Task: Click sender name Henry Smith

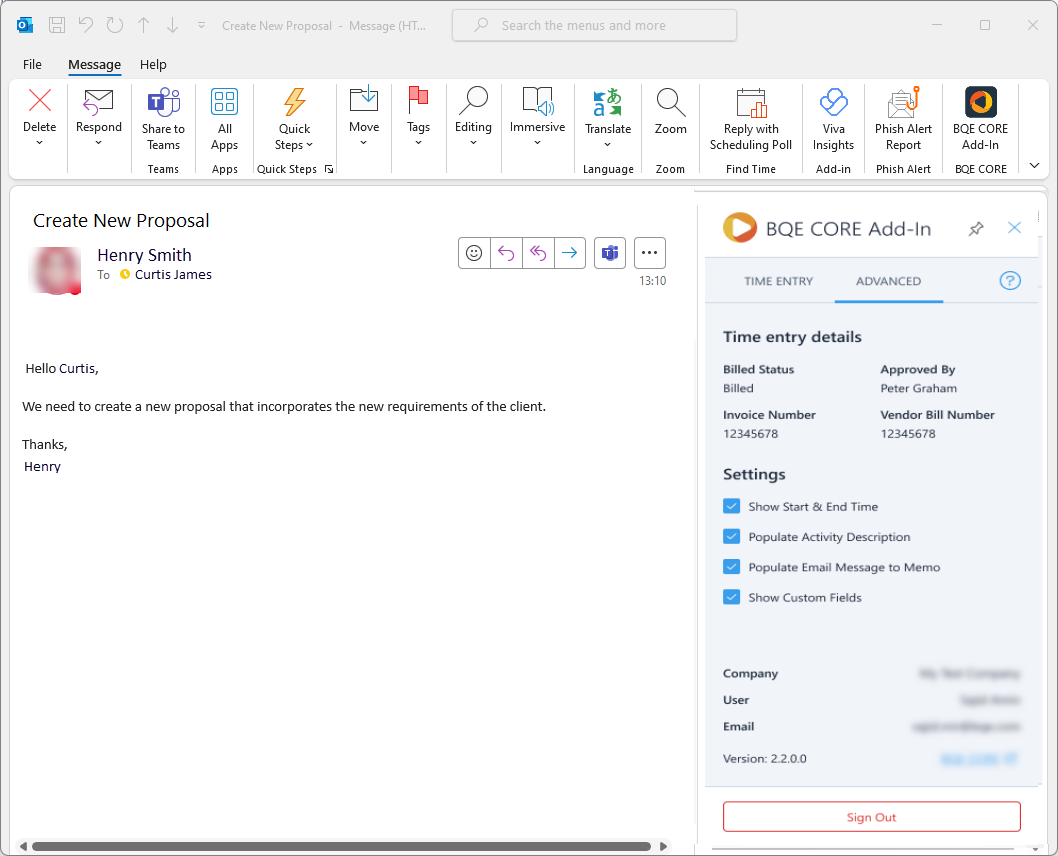Action: click(144, 255)
